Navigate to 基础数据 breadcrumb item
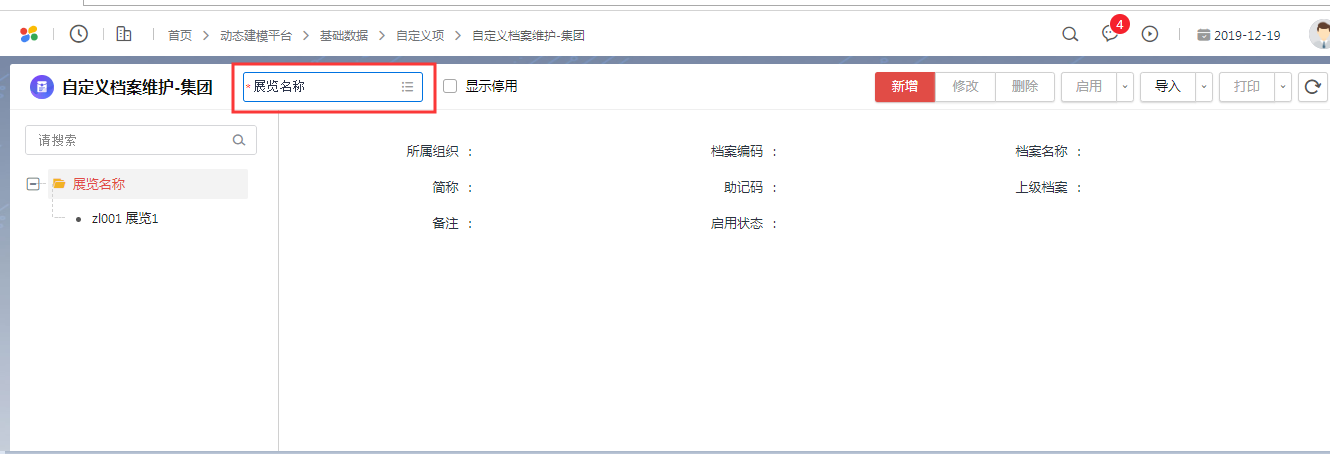Viewport: 1330px width, 454px height. pyautogui.click(x=344, y=35)
